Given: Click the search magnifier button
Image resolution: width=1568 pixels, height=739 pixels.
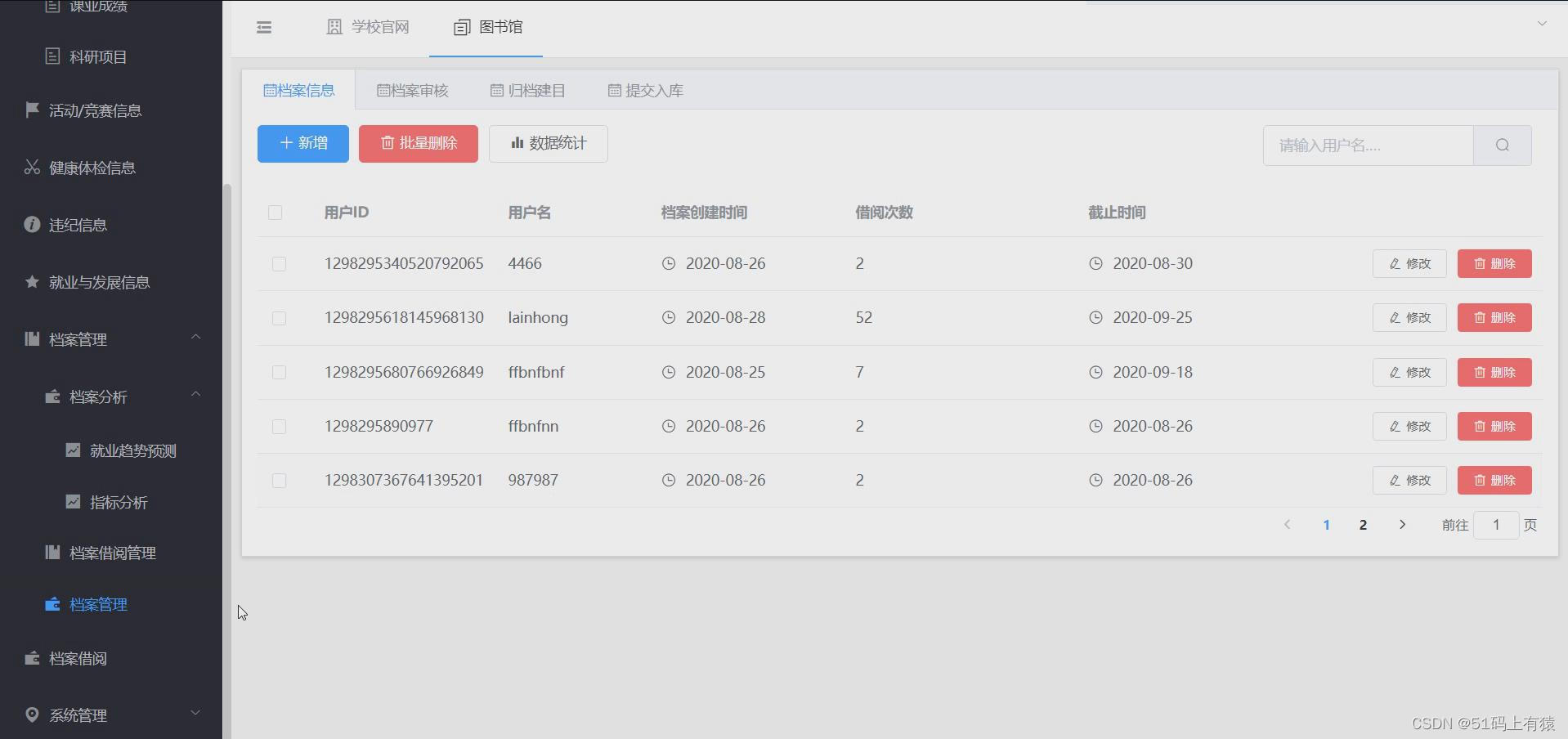Looking at the screenshot, I should 1503,146.
